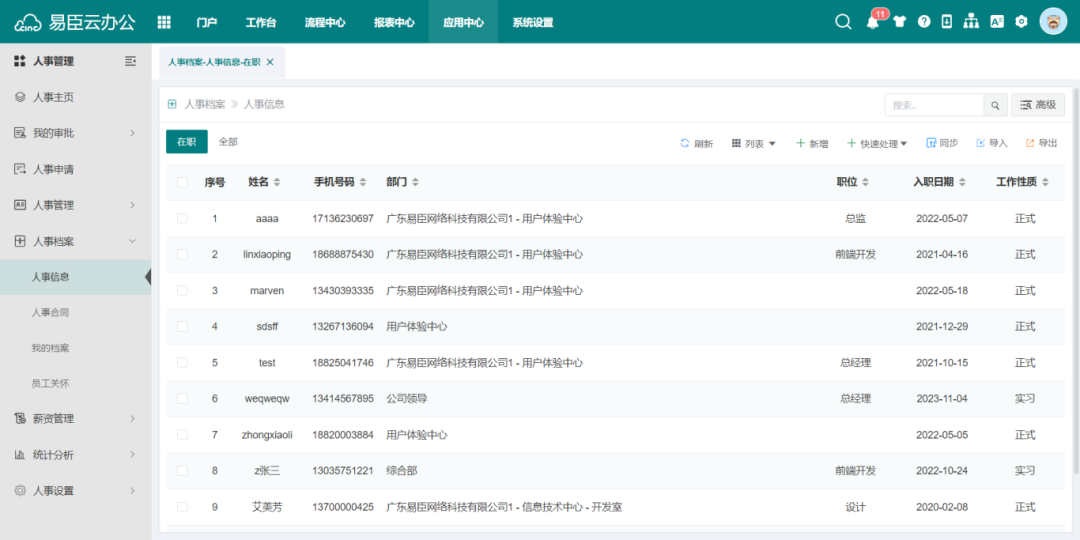Click into the 搜索 input field
This screenshot has height=540, width=1080.
[x=934, y=105]
